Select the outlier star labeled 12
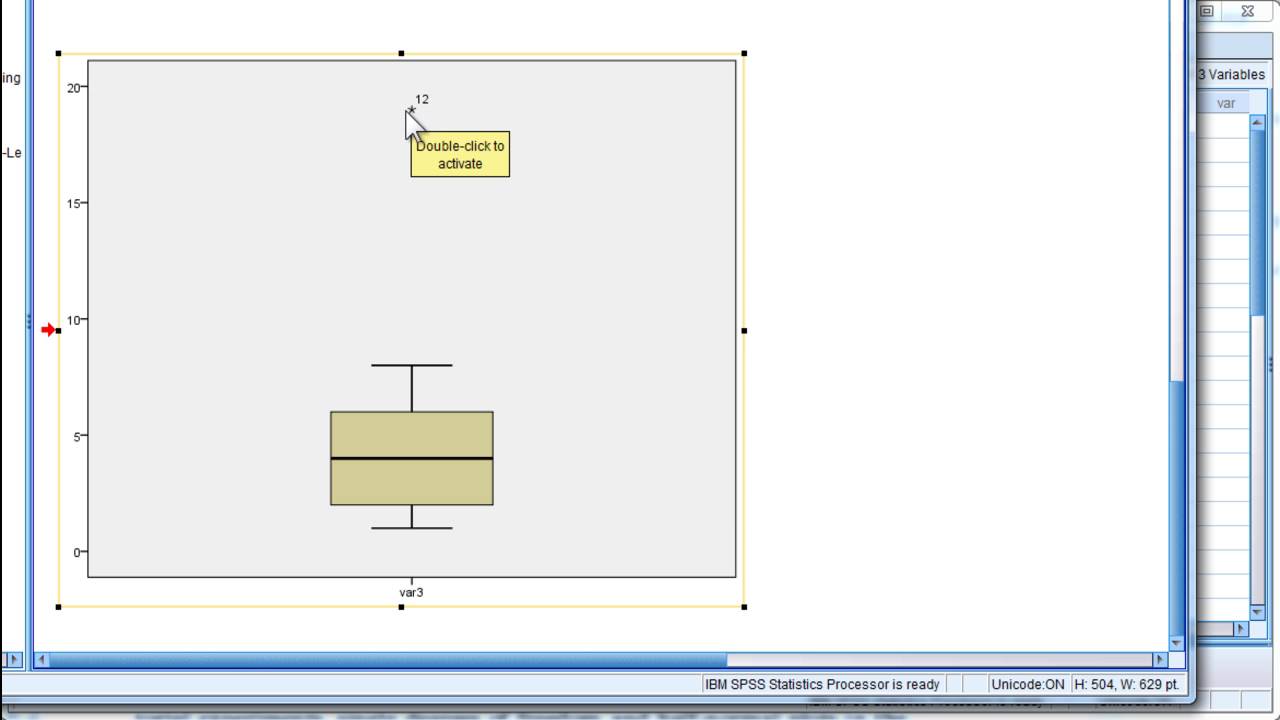 [x=411, y=110]
